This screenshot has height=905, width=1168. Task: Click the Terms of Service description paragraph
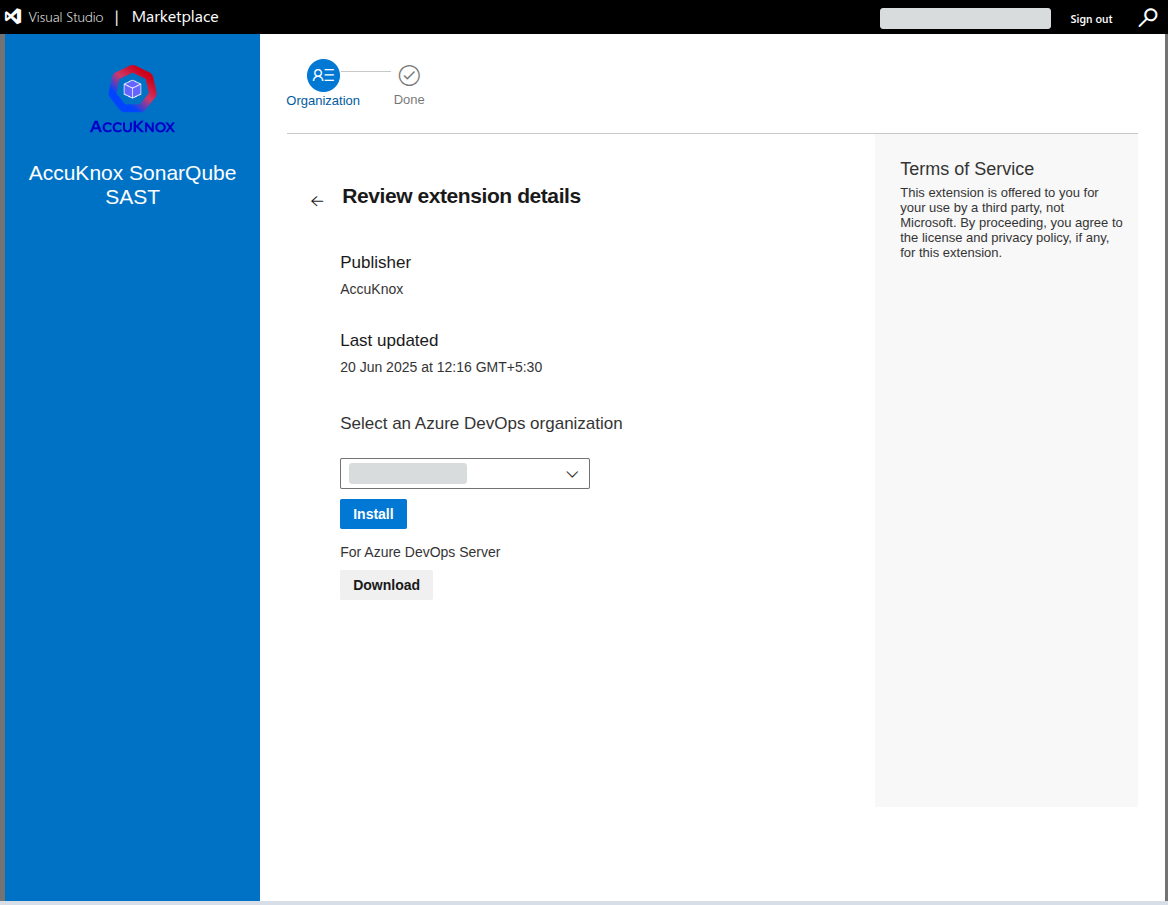pyautogui.click(x=1011, y=223)
